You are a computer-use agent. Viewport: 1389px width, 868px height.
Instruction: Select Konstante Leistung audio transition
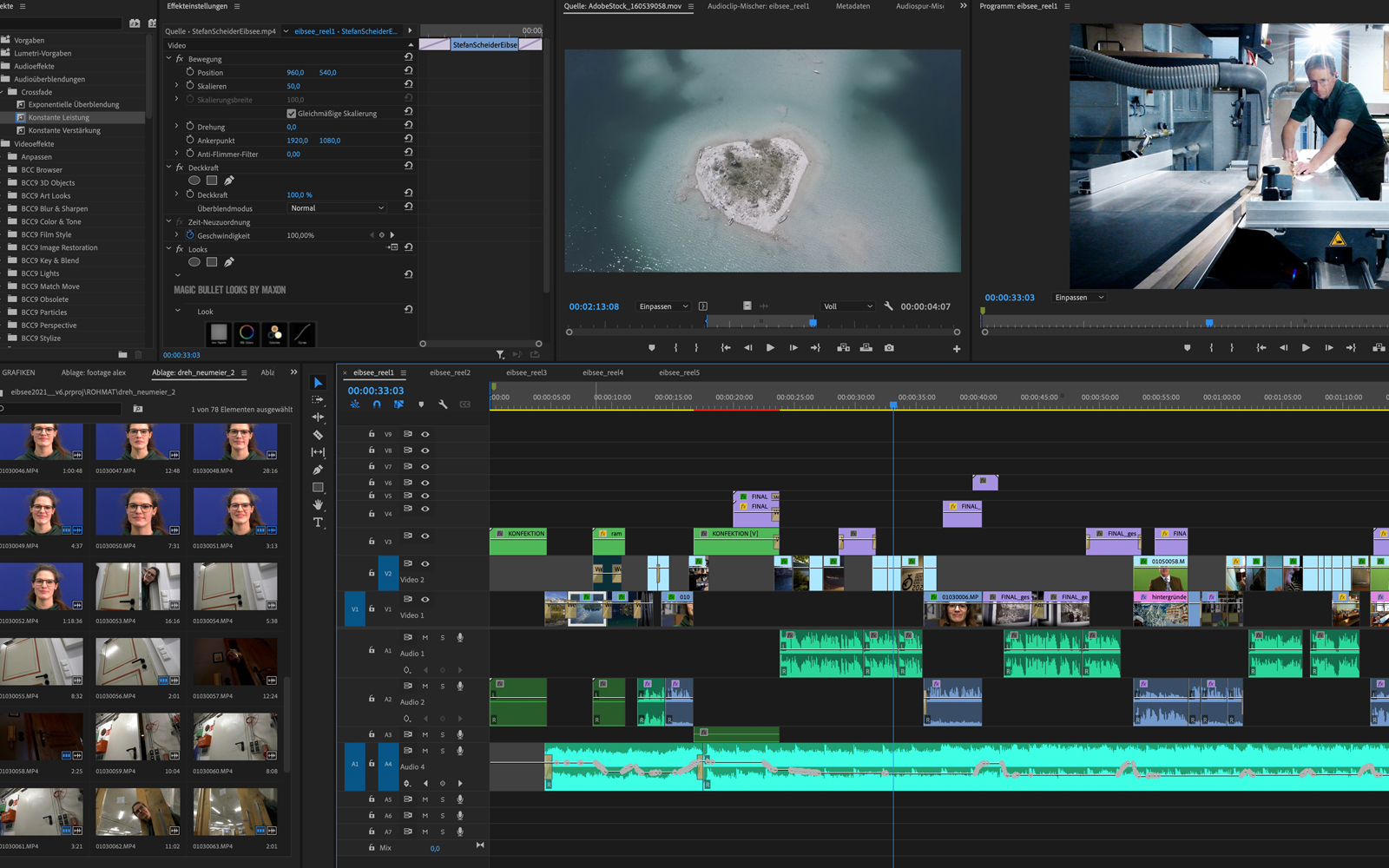point(58,118)
